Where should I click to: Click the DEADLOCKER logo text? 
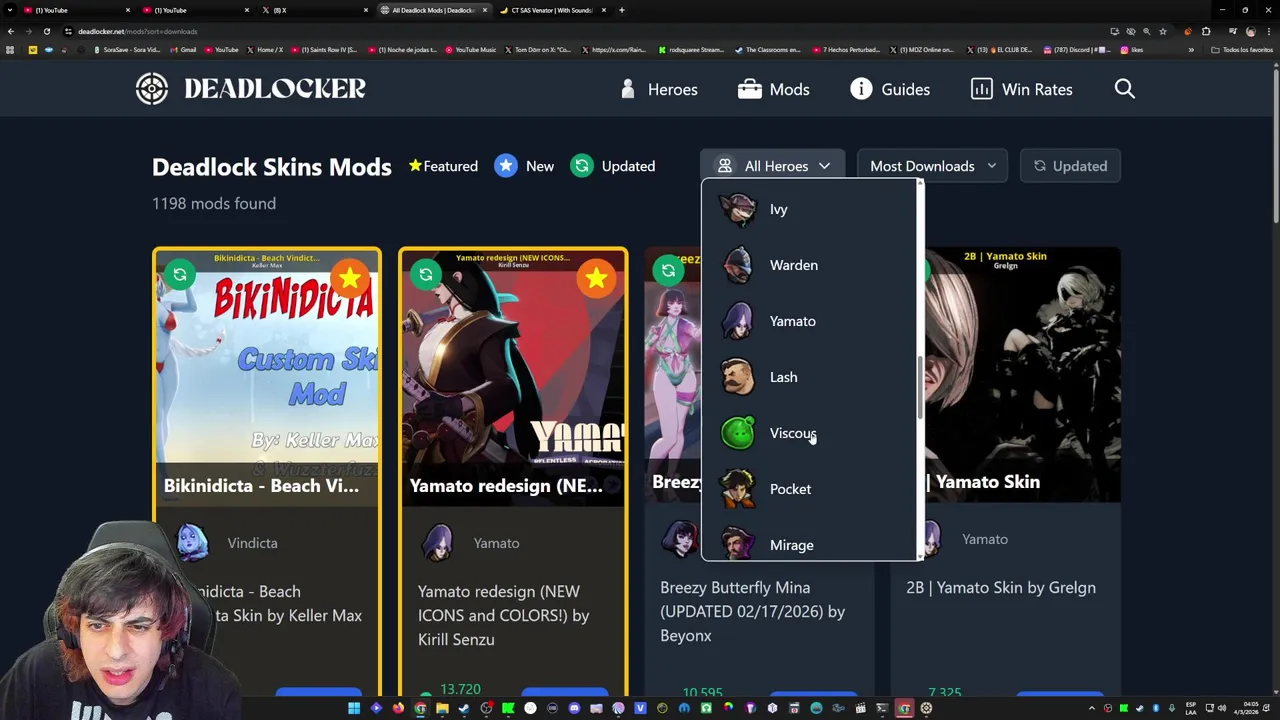(275, 89)
